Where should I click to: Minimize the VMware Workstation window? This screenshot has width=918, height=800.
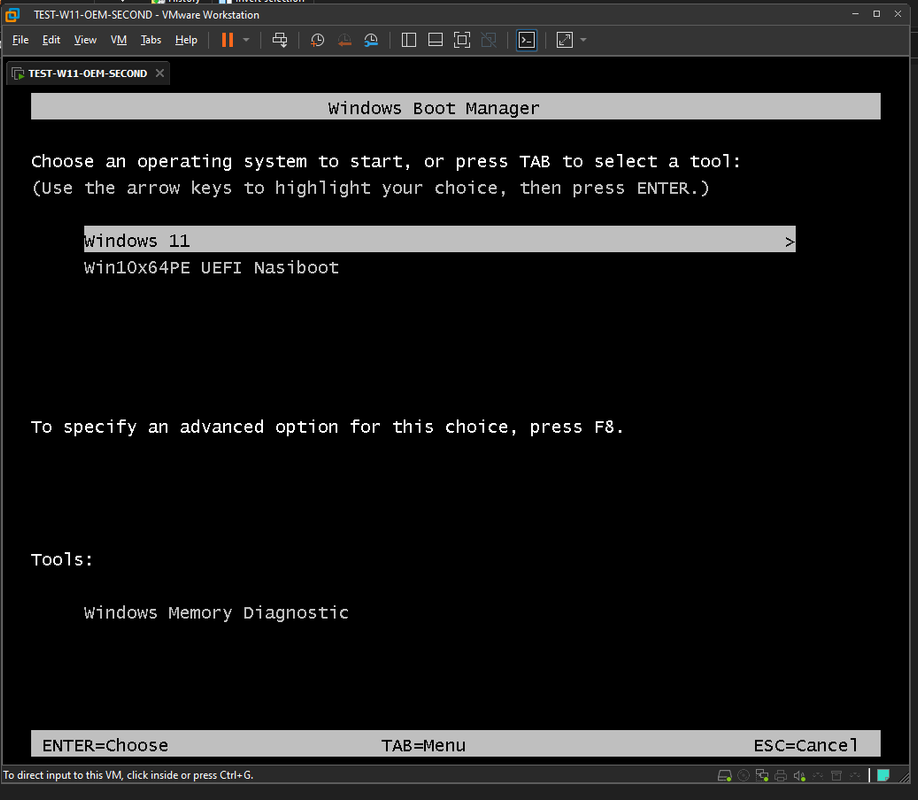[x=855, y=13]
